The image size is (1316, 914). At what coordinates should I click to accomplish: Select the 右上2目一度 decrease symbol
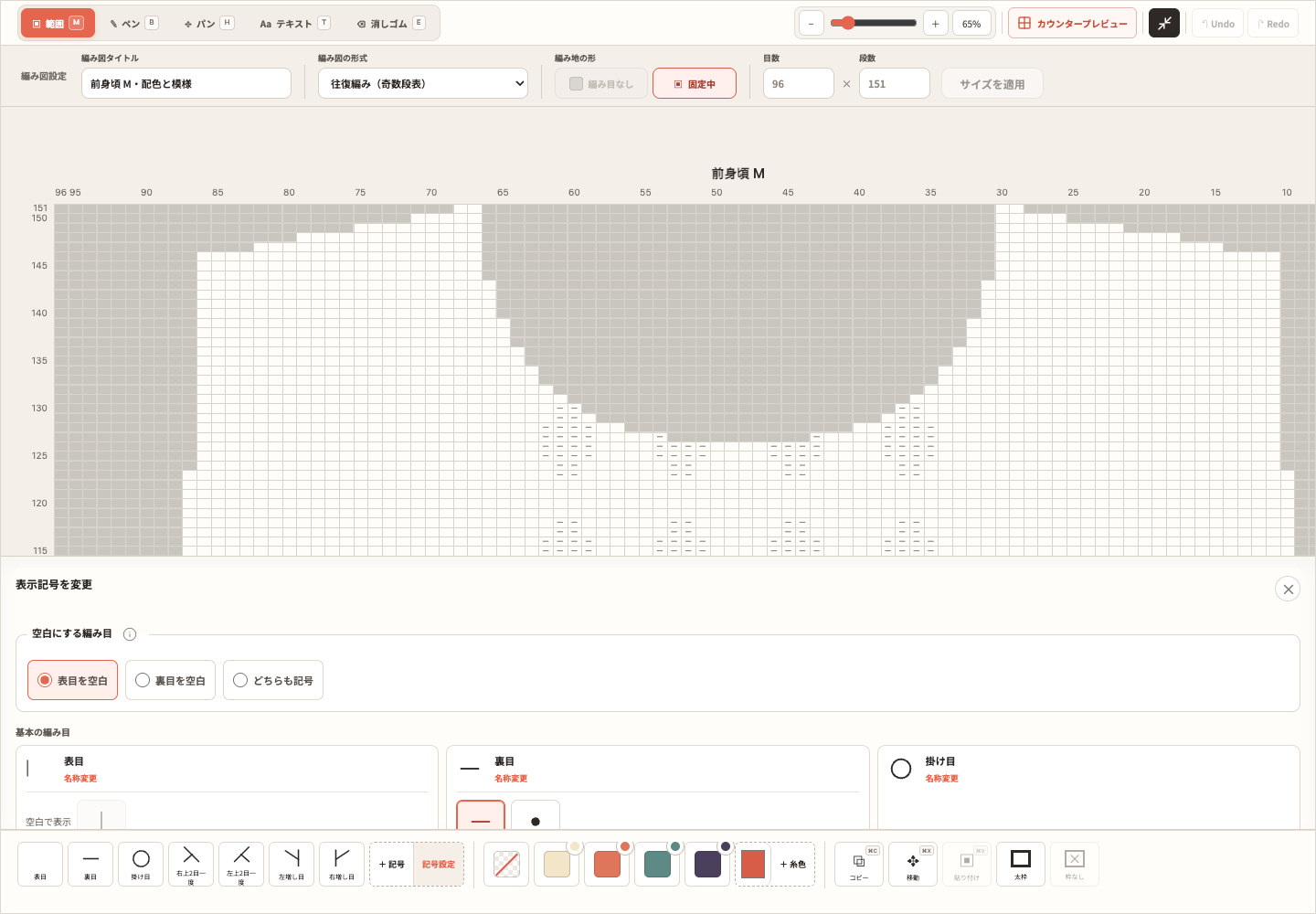pos(191,864)
